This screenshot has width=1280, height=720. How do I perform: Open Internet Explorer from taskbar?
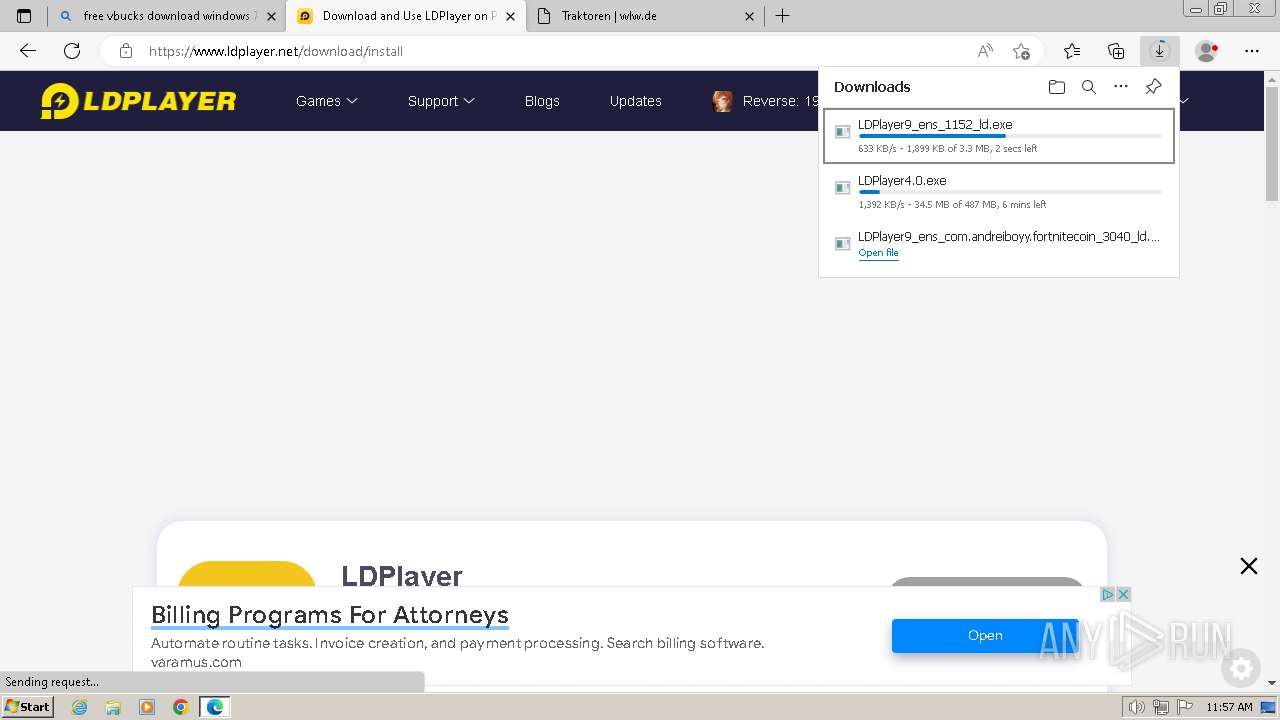coord(79,707)
